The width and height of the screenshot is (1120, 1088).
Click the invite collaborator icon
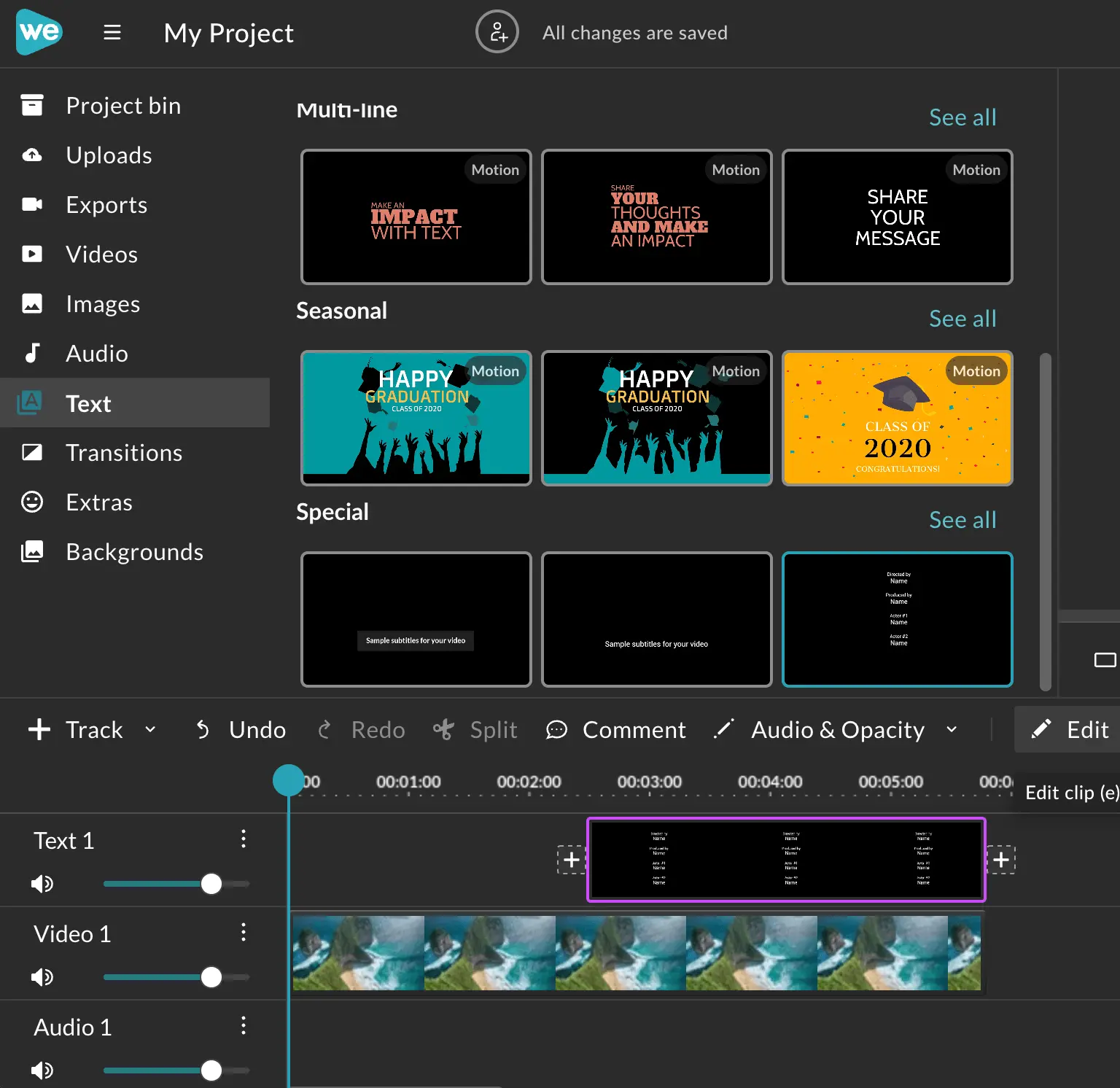497,32
